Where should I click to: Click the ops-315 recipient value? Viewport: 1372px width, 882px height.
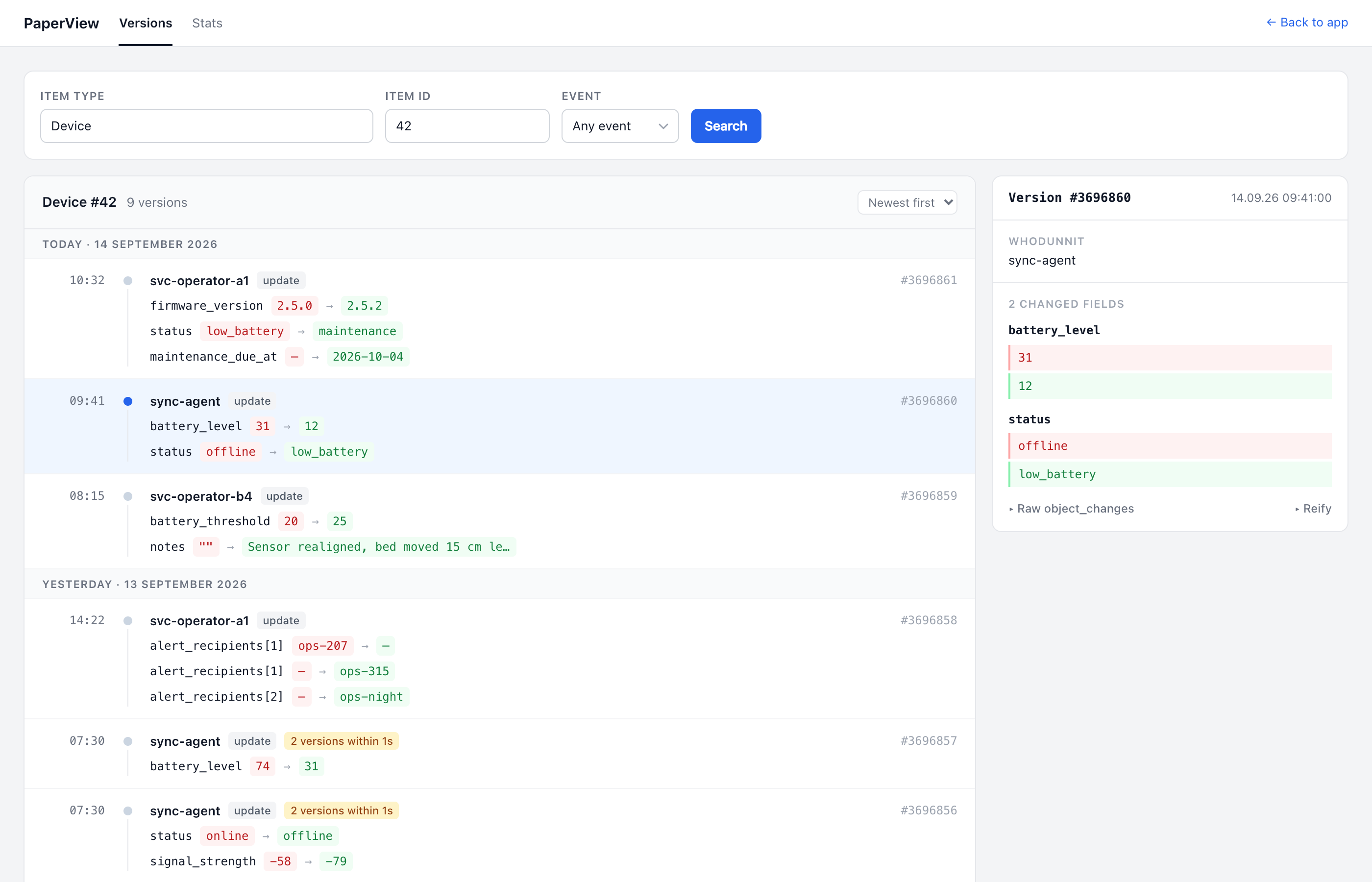(x=364, y=671)
